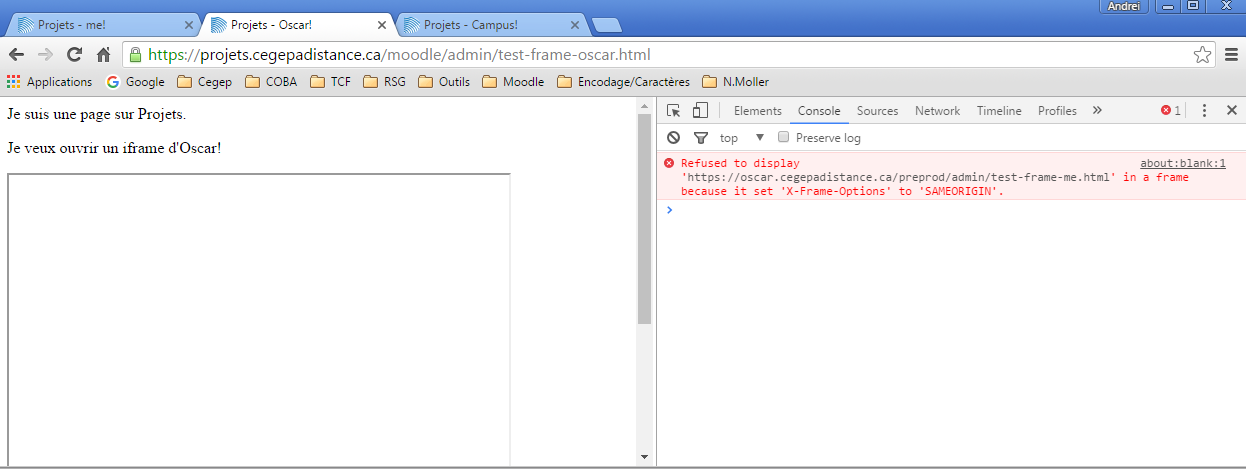
Task: Reload the page with the refresh icon
Action: [74, 55]
